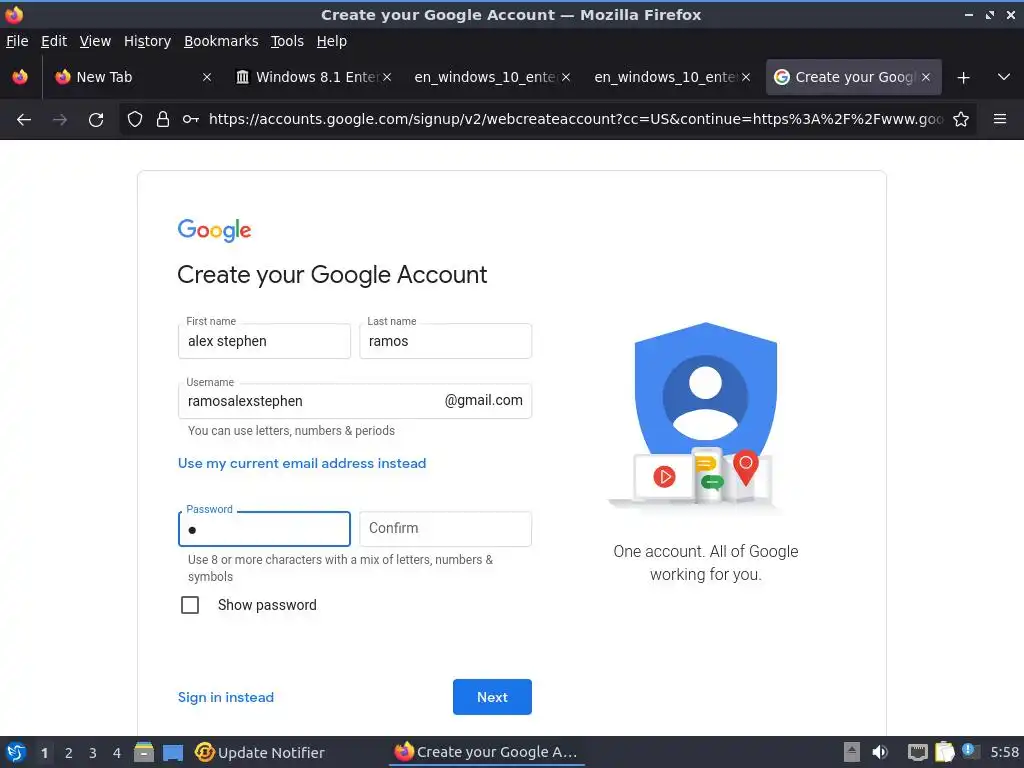The image size is (1024, 768).
Task: Open the file manager taskbar icon
Action: pos(144,752)
